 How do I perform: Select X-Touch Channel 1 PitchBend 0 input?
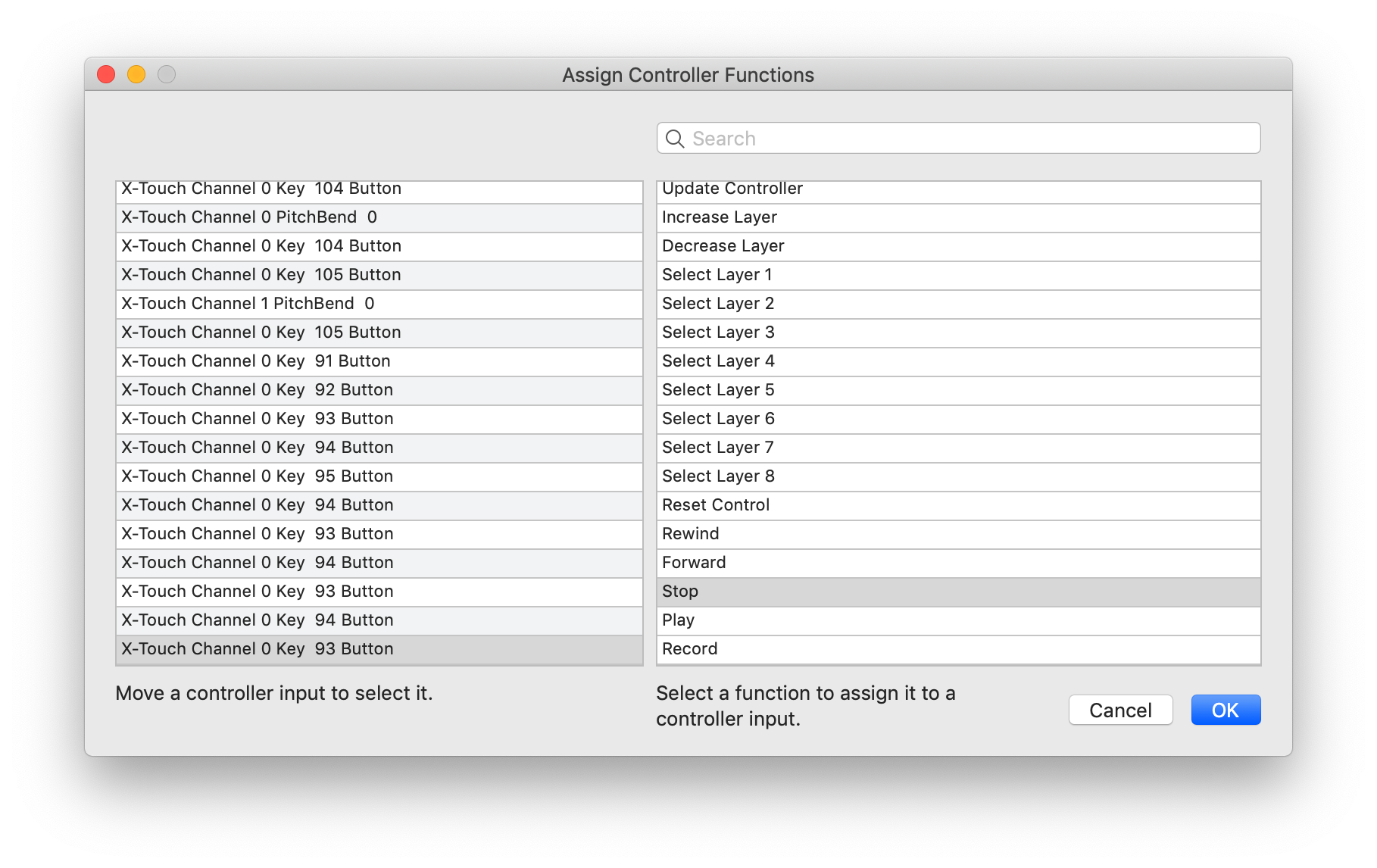coord(379,304)
